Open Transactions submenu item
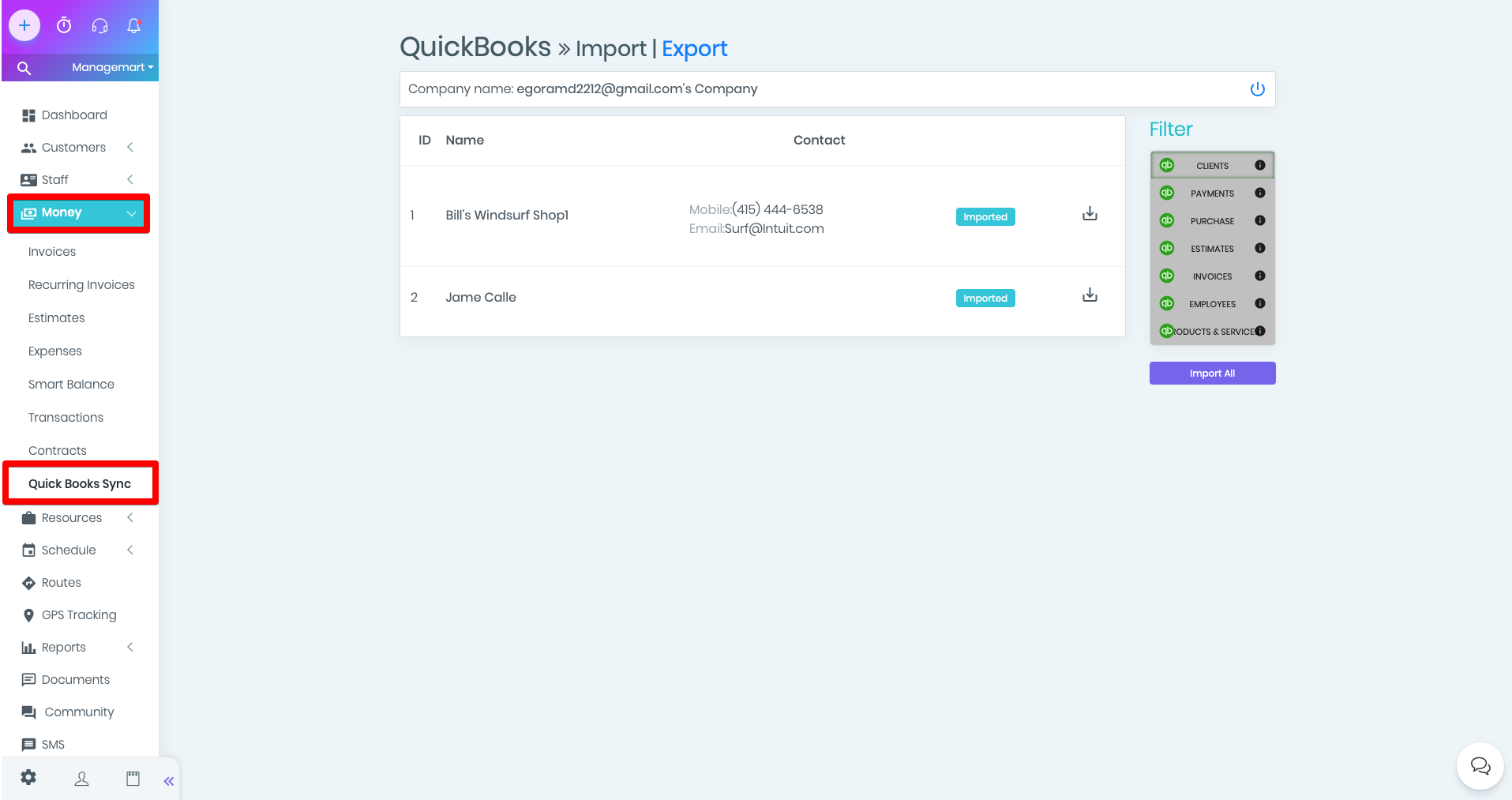 pyautogui.click(x=66, y=418)
